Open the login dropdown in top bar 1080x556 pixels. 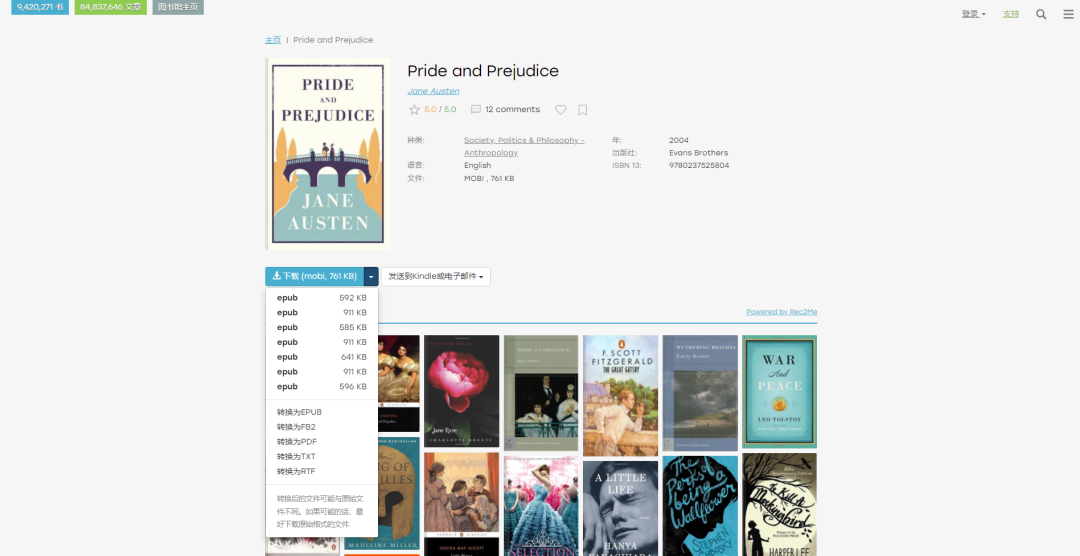pos(973,14)
